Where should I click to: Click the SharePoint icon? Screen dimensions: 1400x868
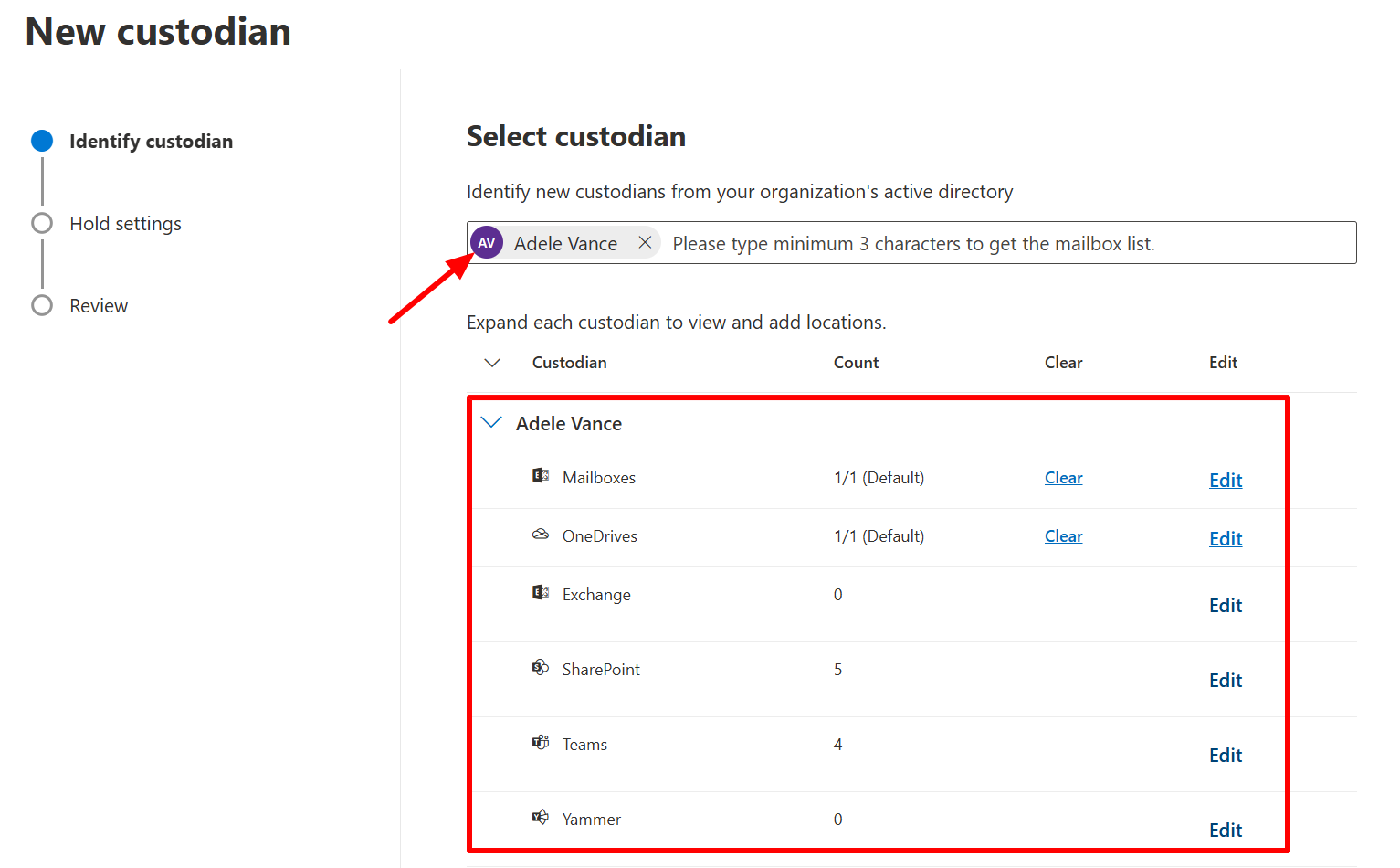540,668
